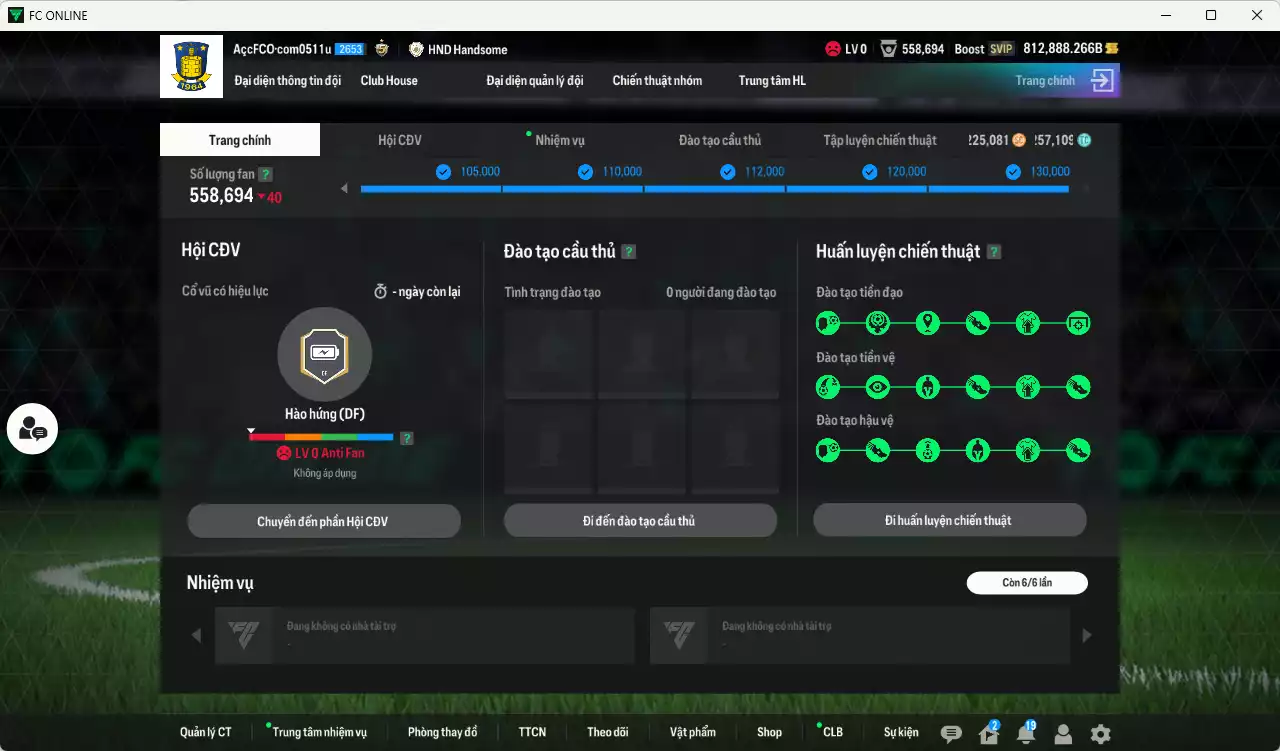The height and width of the screenshot is (751, 1280).
Task: Open notifications bell with badge 19
Action: (x=1025, y=734)
